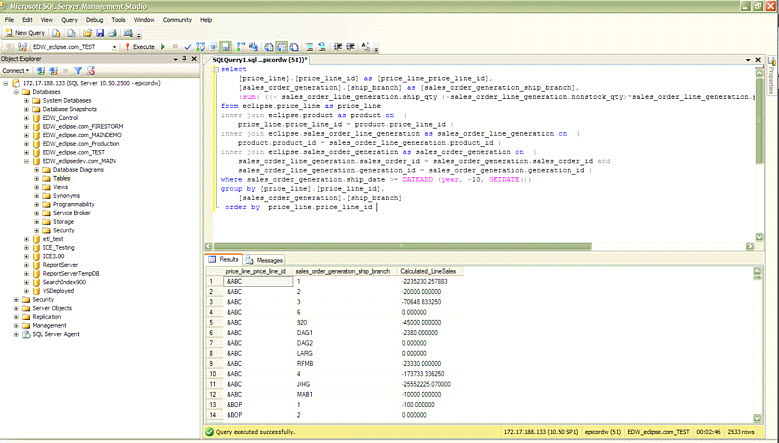Comment out the selected lines icon
Image resolution: width=779 pixels, height=443 pixels.
click(x=310, y=47)
